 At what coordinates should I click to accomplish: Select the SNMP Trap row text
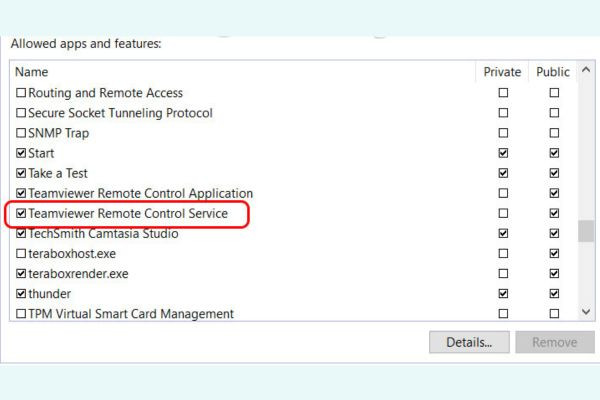(59, 133)
